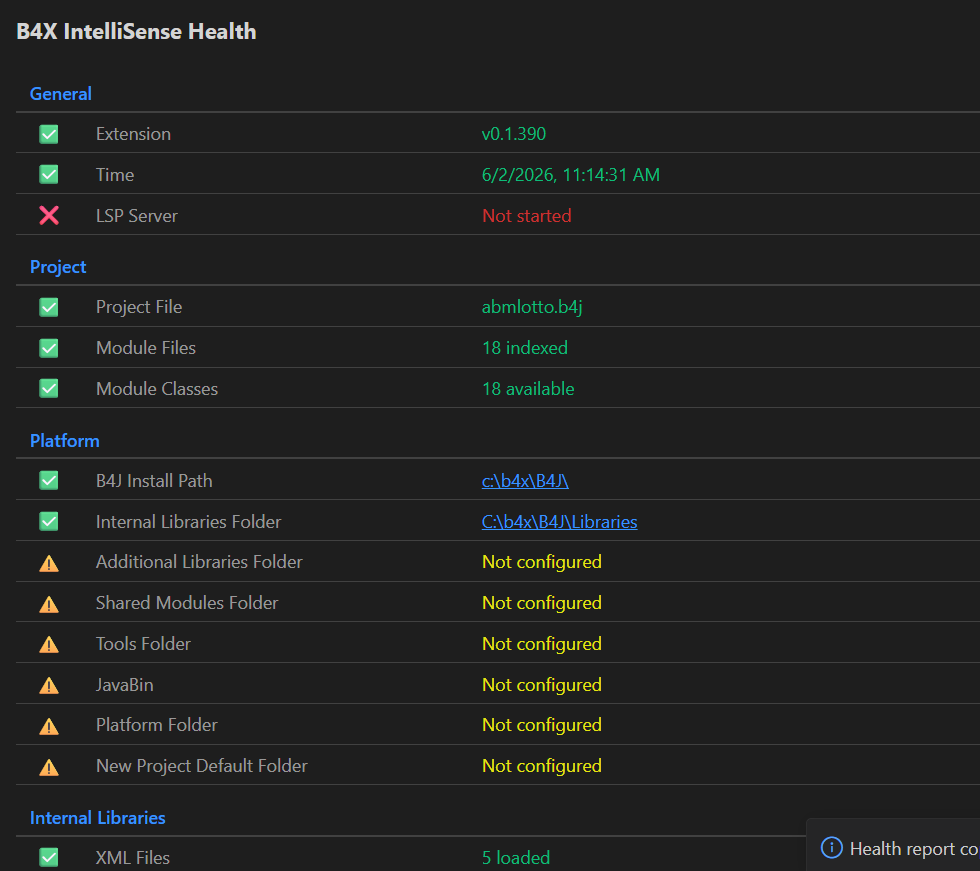Click the green check icon beside Module Classes

49,389
